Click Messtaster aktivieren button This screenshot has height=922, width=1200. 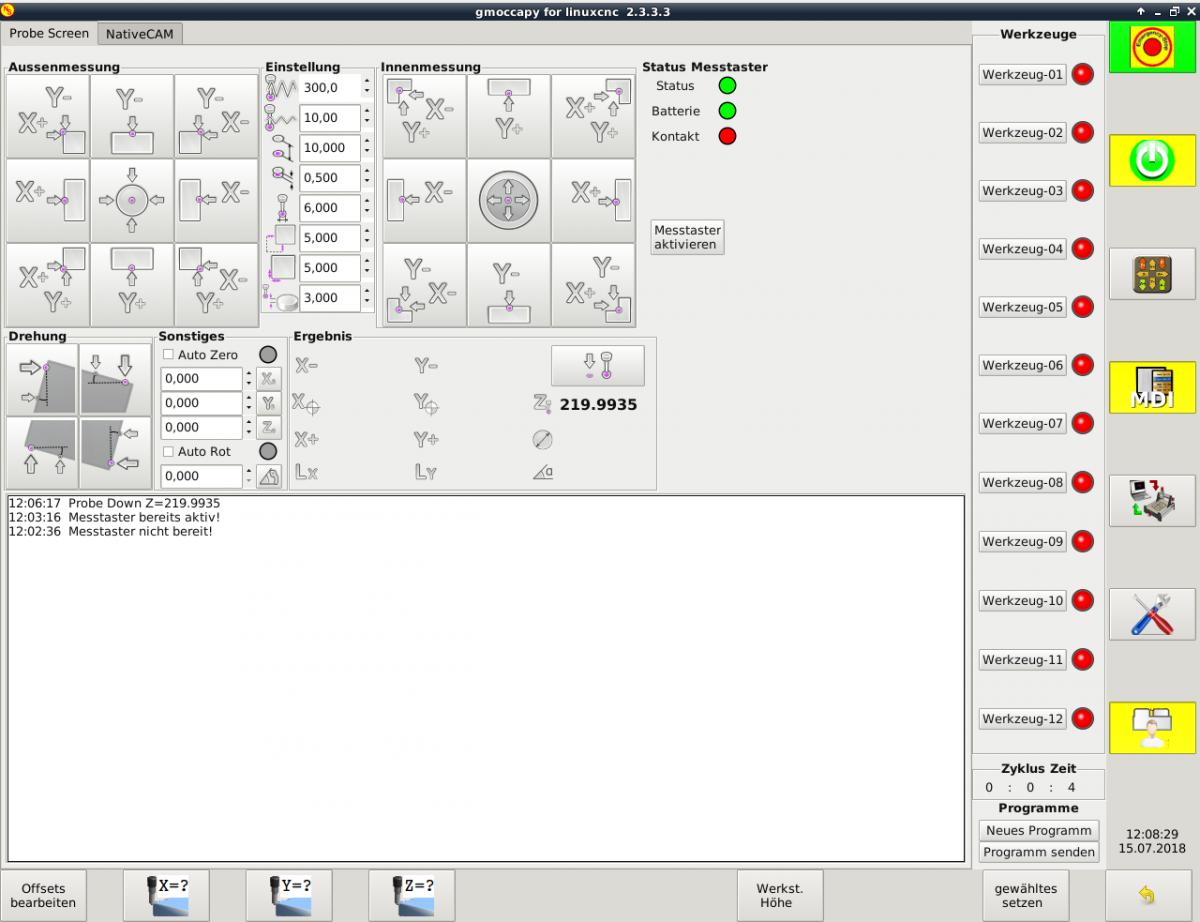[687, 237]
